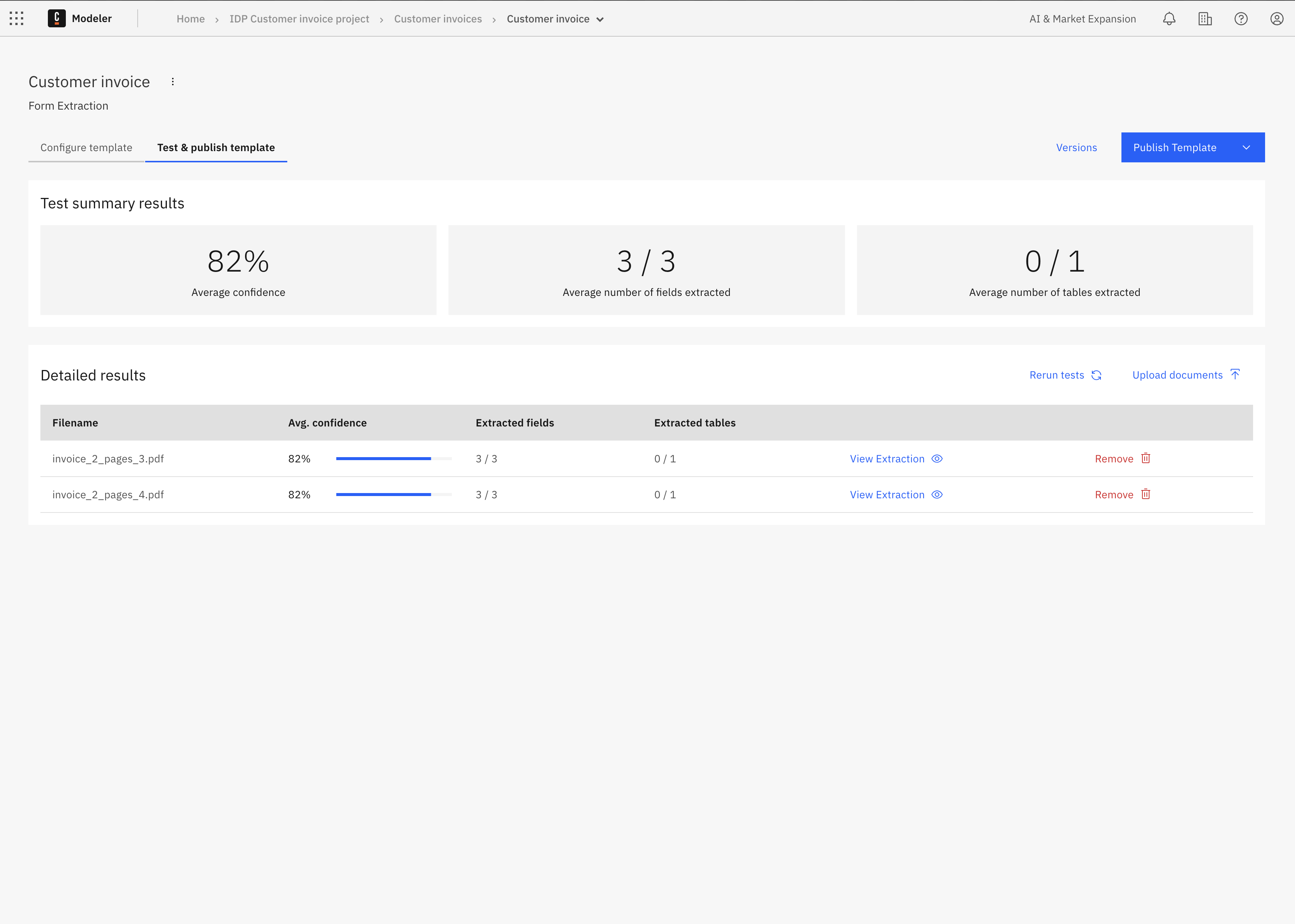Select Test & publish template tab
Screen dimensions: 1295x924
(216, 147)
